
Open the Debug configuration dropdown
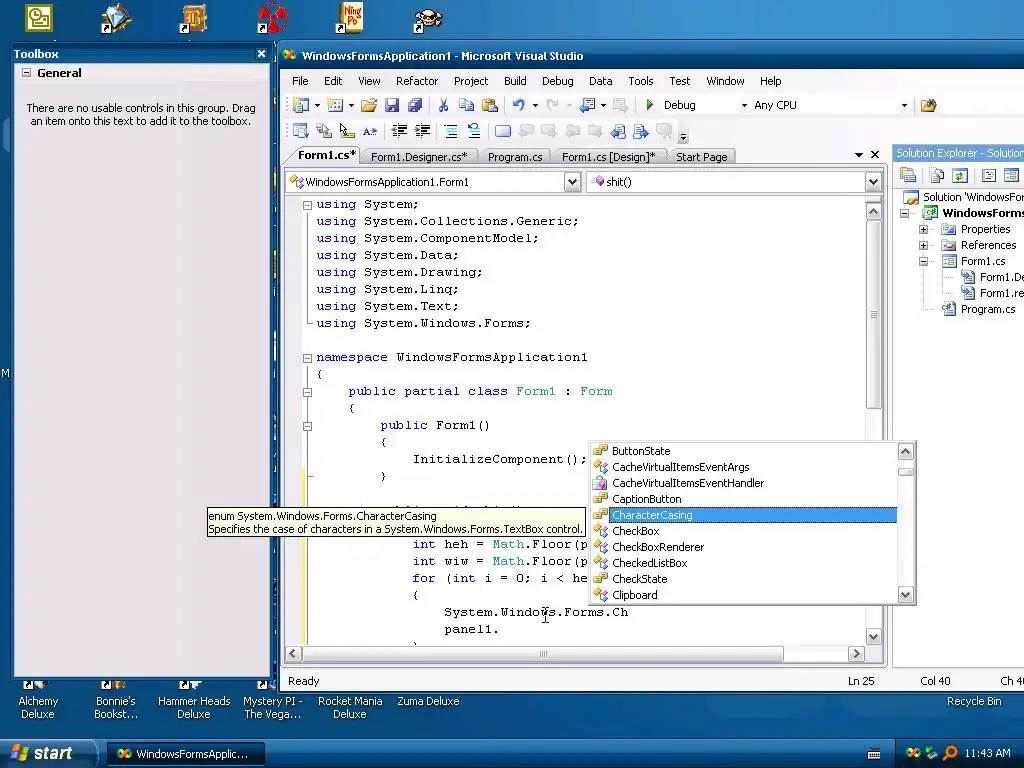[x=744, y=106]
